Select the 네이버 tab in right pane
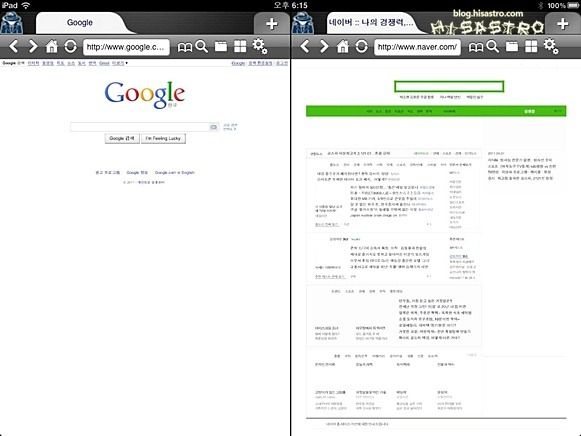 [x=371, y=23]
